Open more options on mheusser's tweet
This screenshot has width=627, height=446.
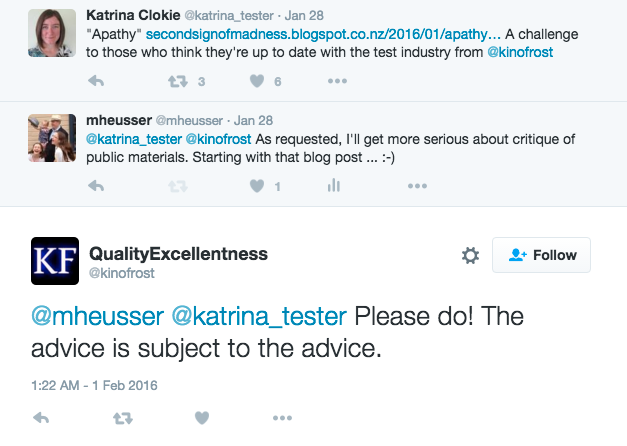pos(417,186)
